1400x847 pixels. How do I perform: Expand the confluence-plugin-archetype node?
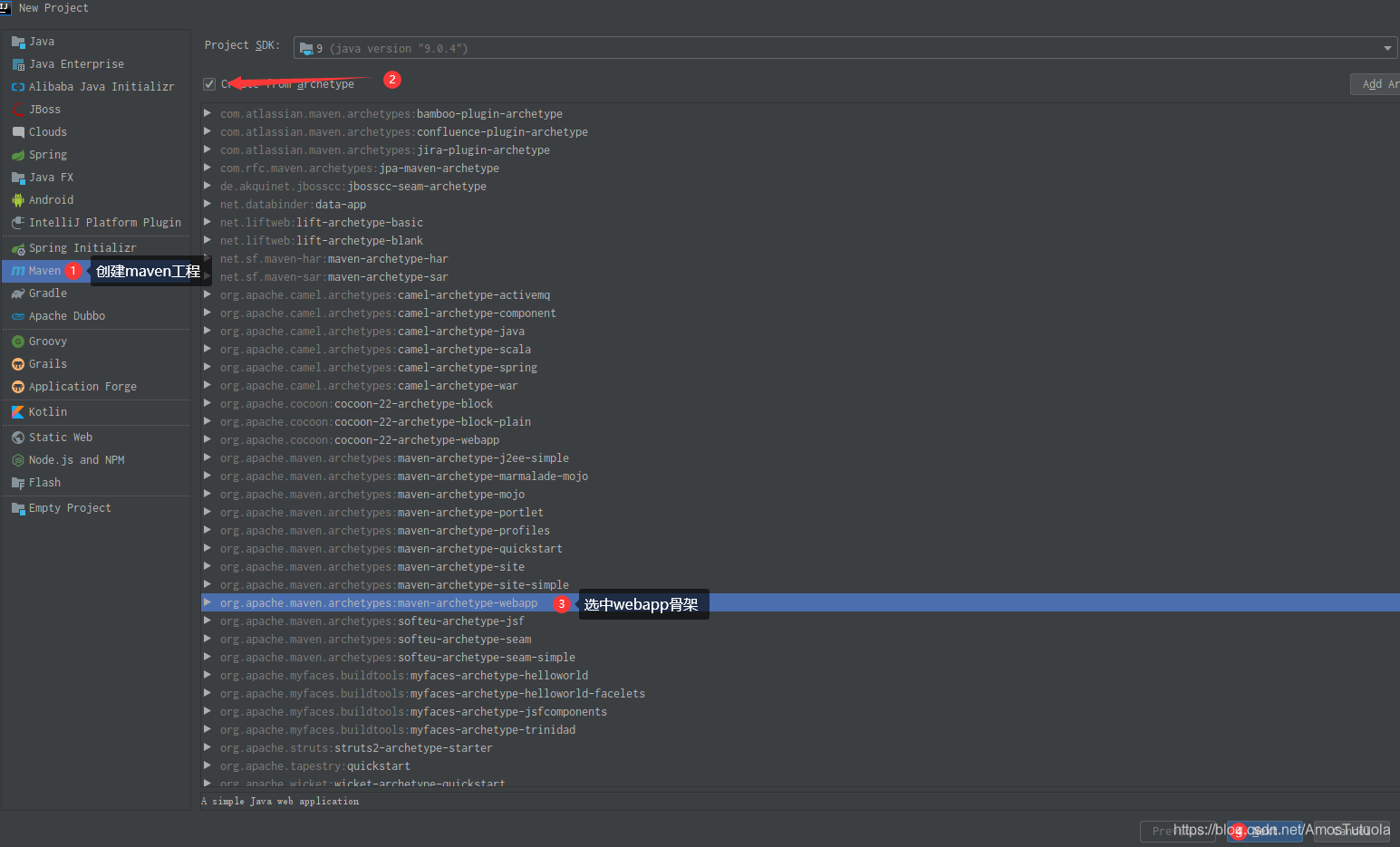click(x=208, y=131)
